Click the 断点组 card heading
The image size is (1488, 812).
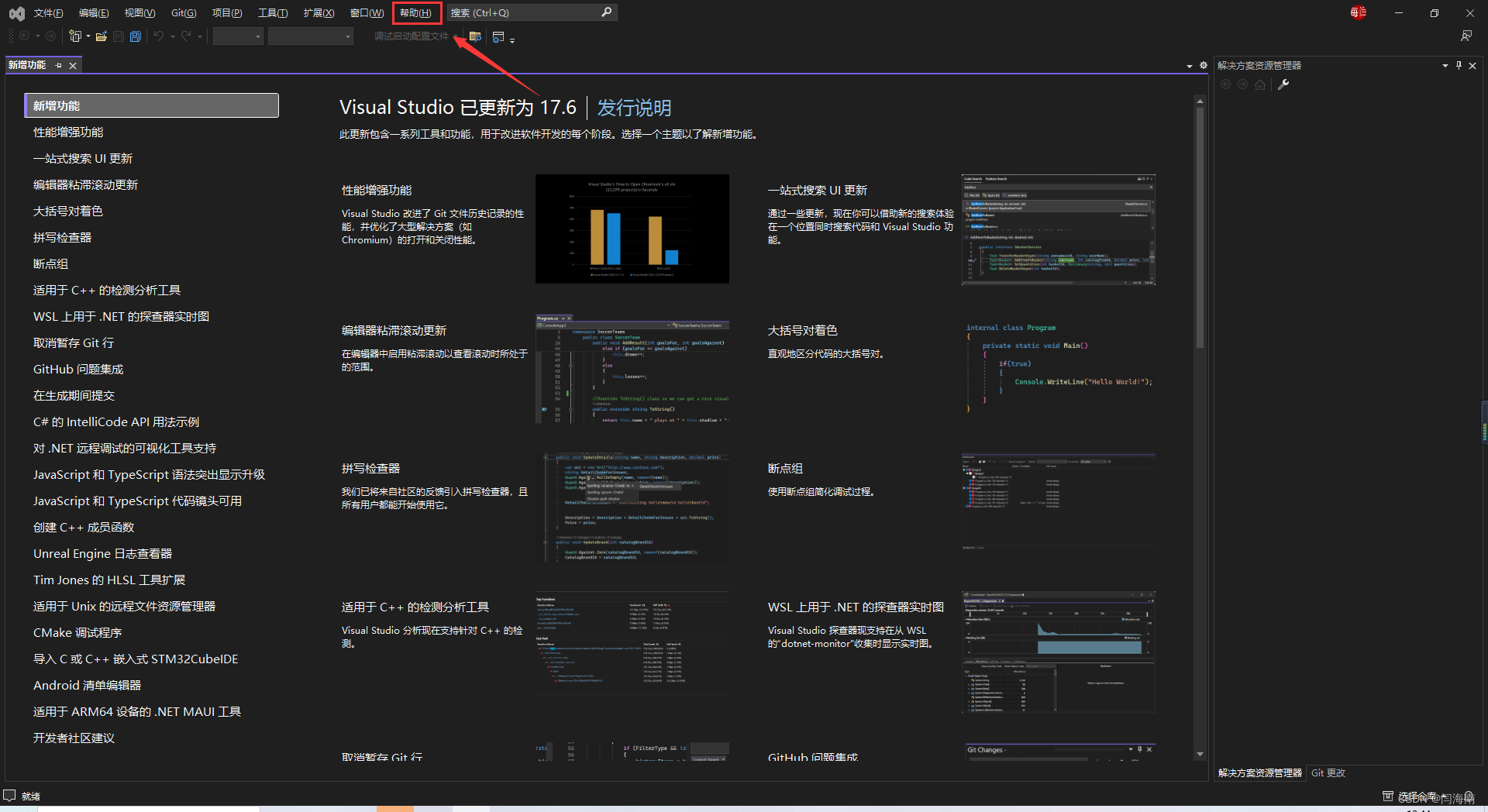[x=785, y=469]
